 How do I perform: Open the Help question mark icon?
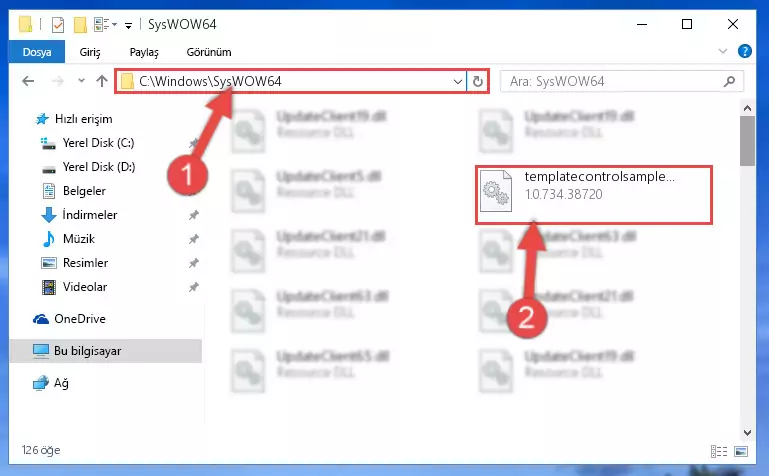pos(744,51)
